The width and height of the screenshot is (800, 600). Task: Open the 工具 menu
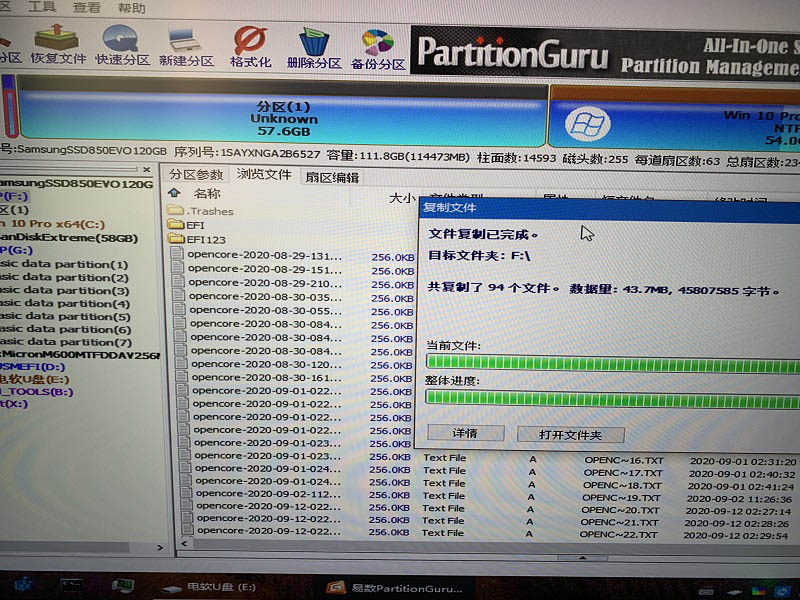point(41,7)
